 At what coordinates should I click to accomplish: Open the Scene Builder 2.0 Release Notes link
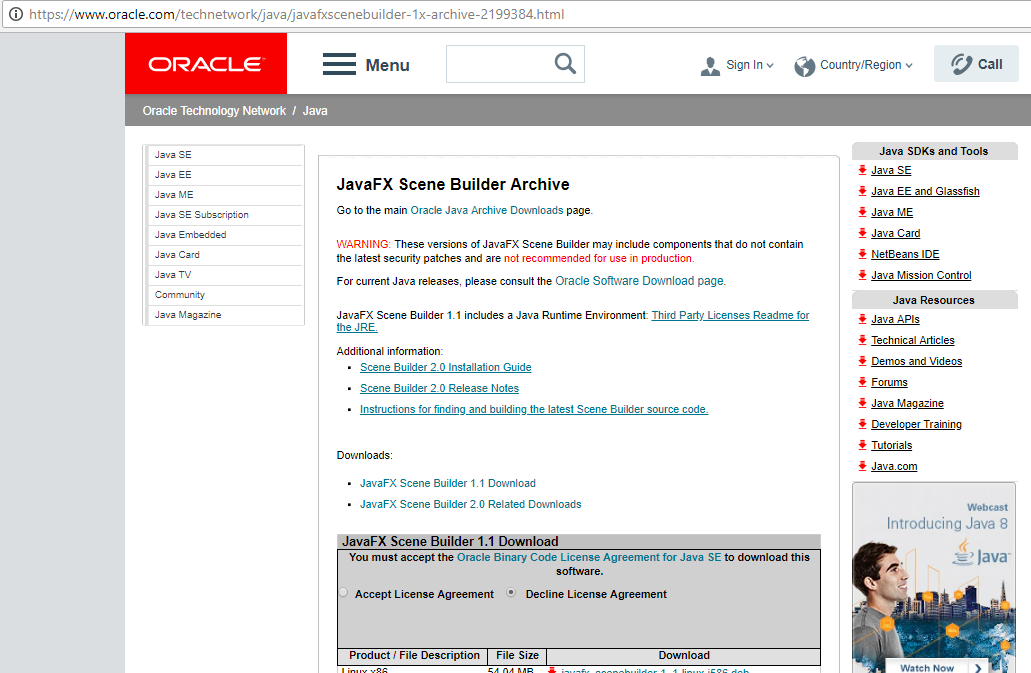click(x=439, y=388)
